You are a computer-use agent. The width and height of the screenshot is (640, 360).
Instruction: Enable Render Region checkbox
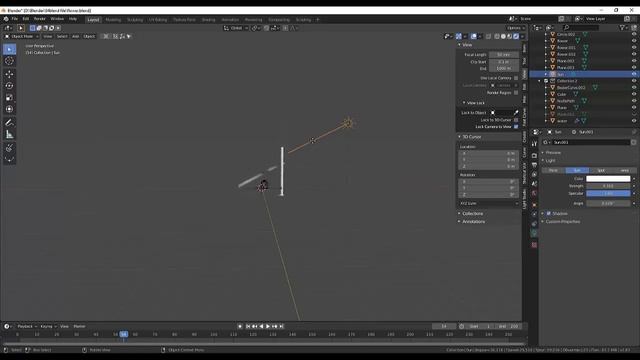(x=516, y=93)
